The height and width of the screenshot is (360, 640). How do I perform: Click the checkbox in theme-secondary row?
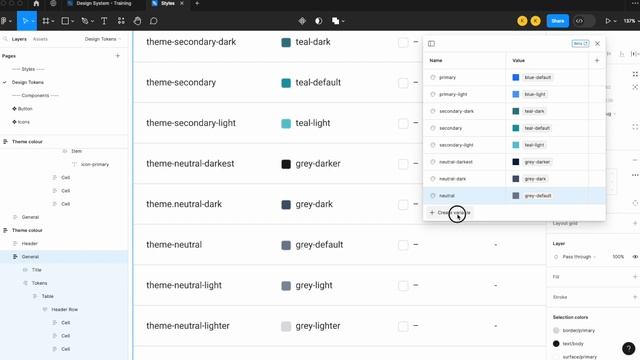pyautogui.click(x=403, y=82)
